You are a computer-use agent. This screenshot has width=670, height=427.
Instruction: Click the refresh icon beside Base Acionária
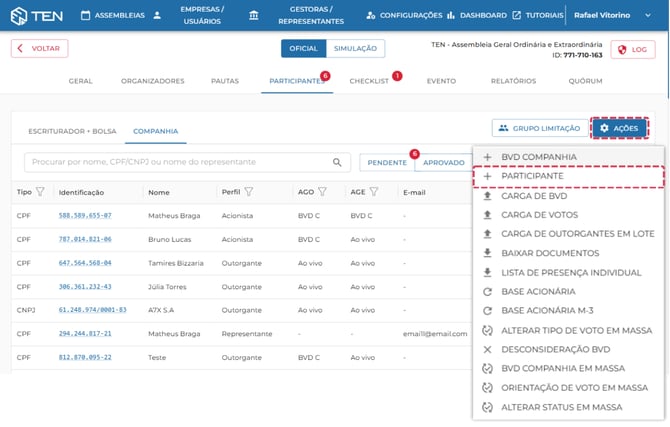tap(487, 292)
